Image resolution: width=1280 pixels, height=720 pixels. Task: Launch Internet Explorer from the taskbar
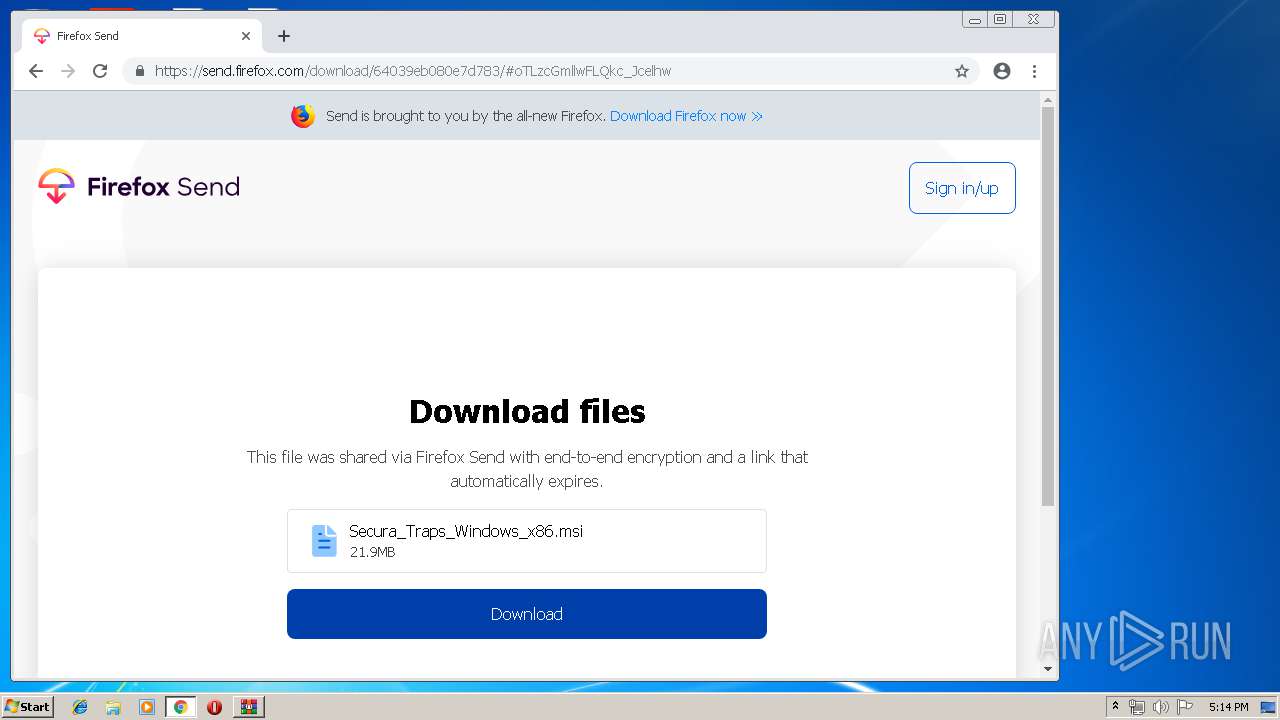80,707
